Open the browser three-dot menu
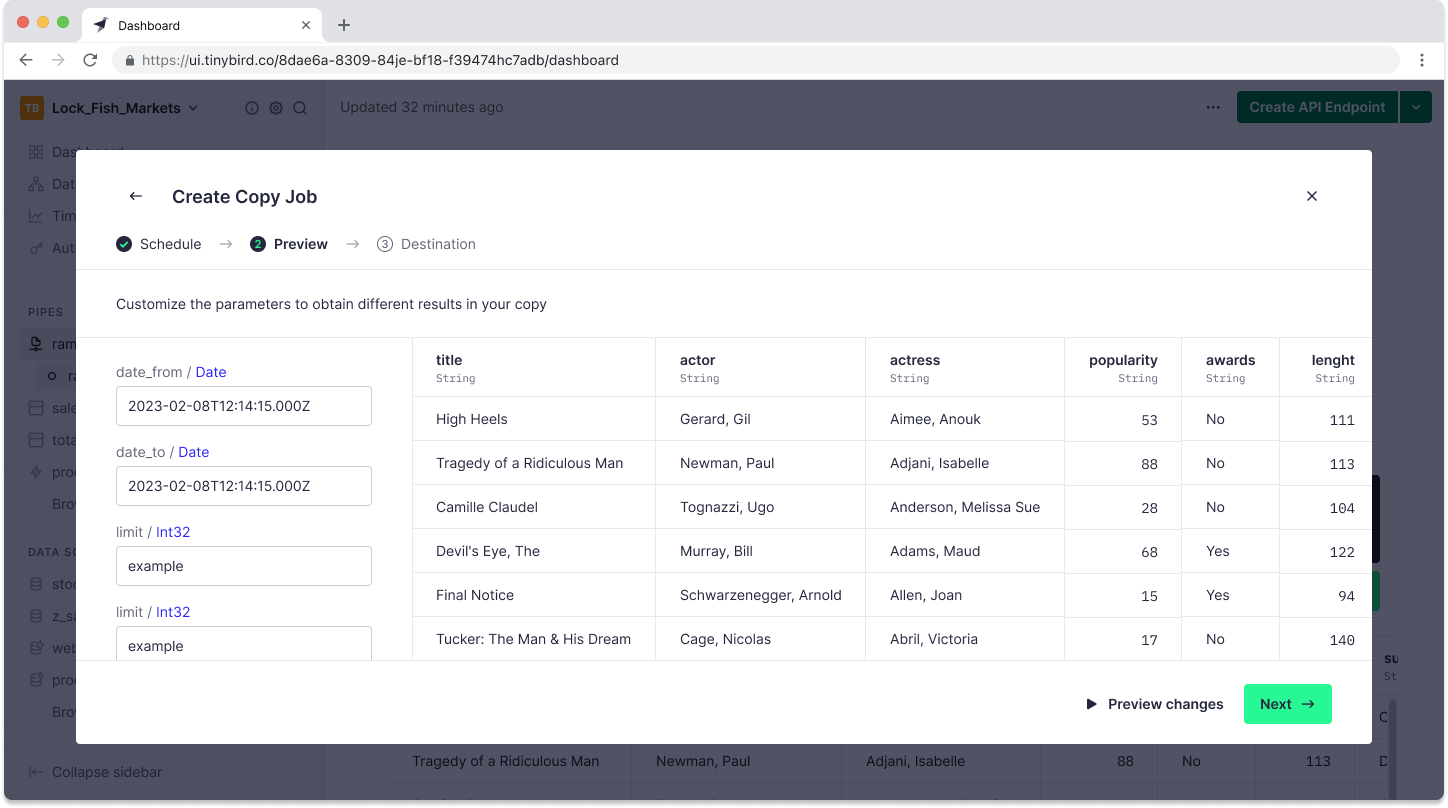Screen dimensions: 1448x808 tap(1421, 60)
